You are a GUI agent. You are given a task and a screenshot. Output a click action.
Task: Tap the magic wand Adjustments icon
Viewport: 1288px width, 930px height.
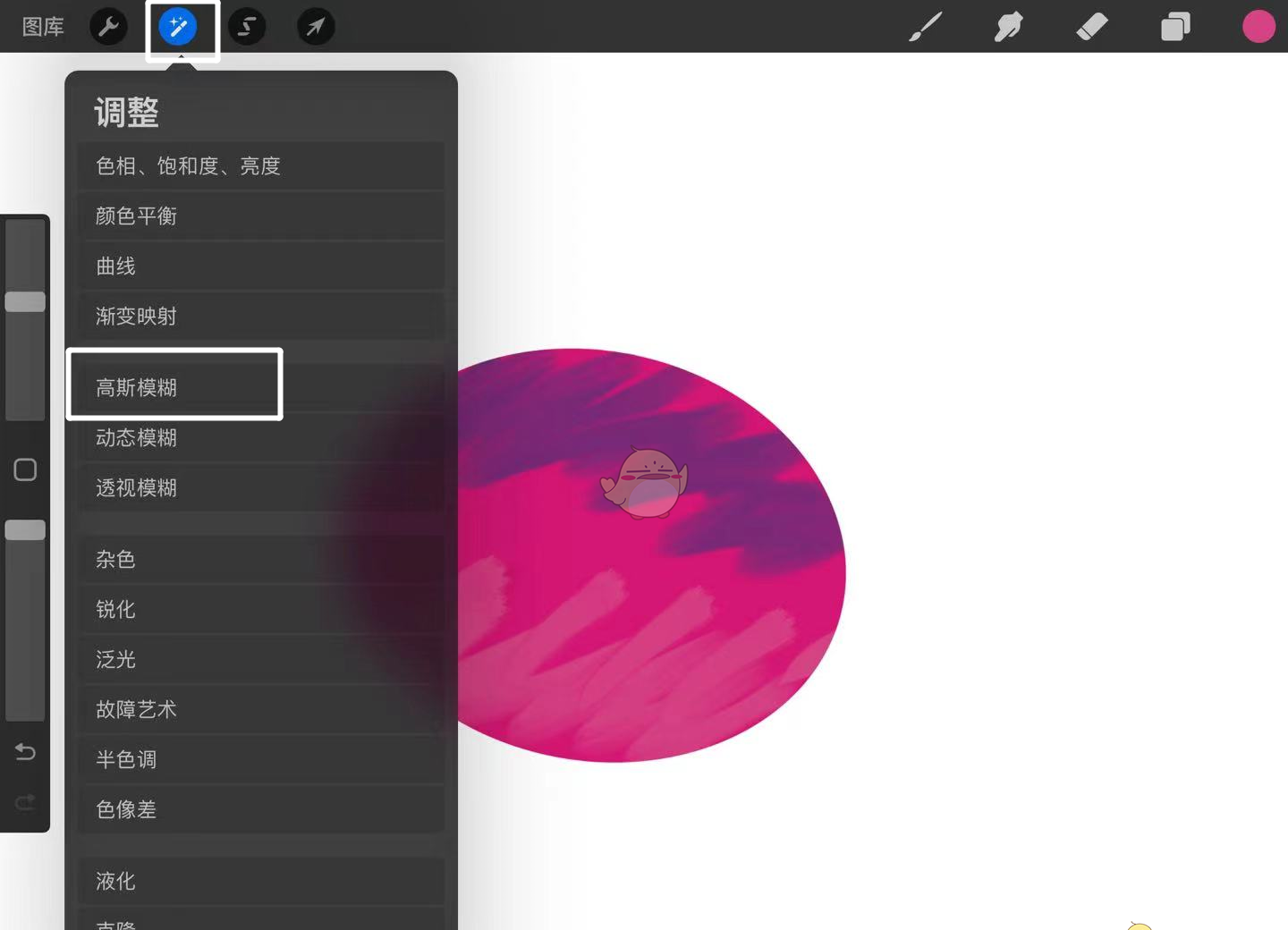(x=178, y=27)
